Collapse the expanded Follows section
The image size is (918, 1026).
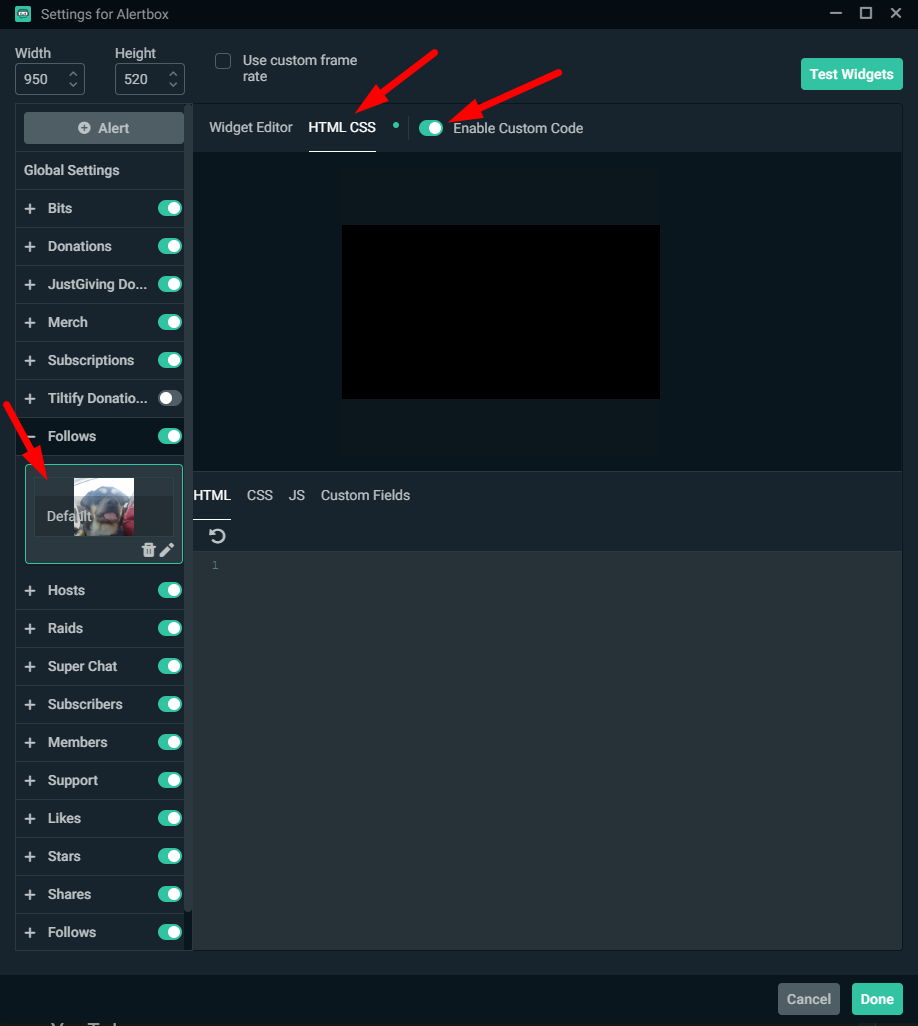30,436
